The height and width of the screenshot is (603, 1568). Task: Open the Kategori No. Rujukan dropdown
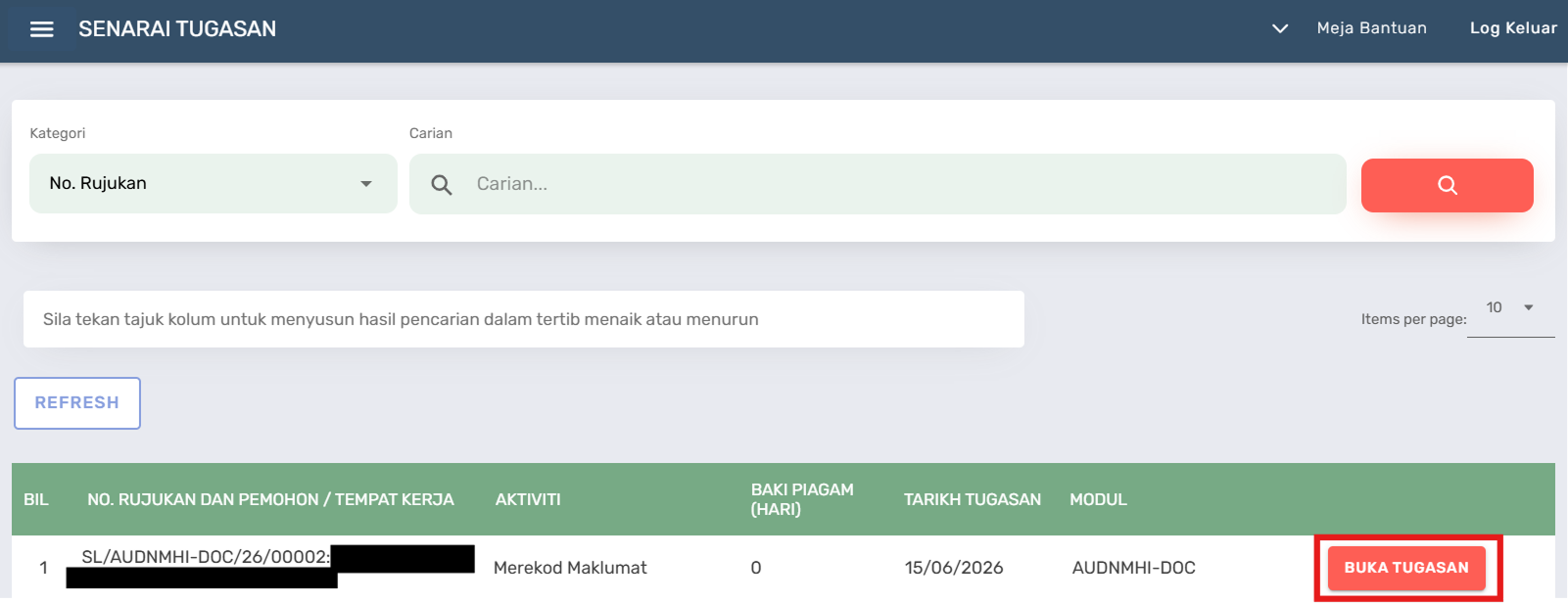214,183
